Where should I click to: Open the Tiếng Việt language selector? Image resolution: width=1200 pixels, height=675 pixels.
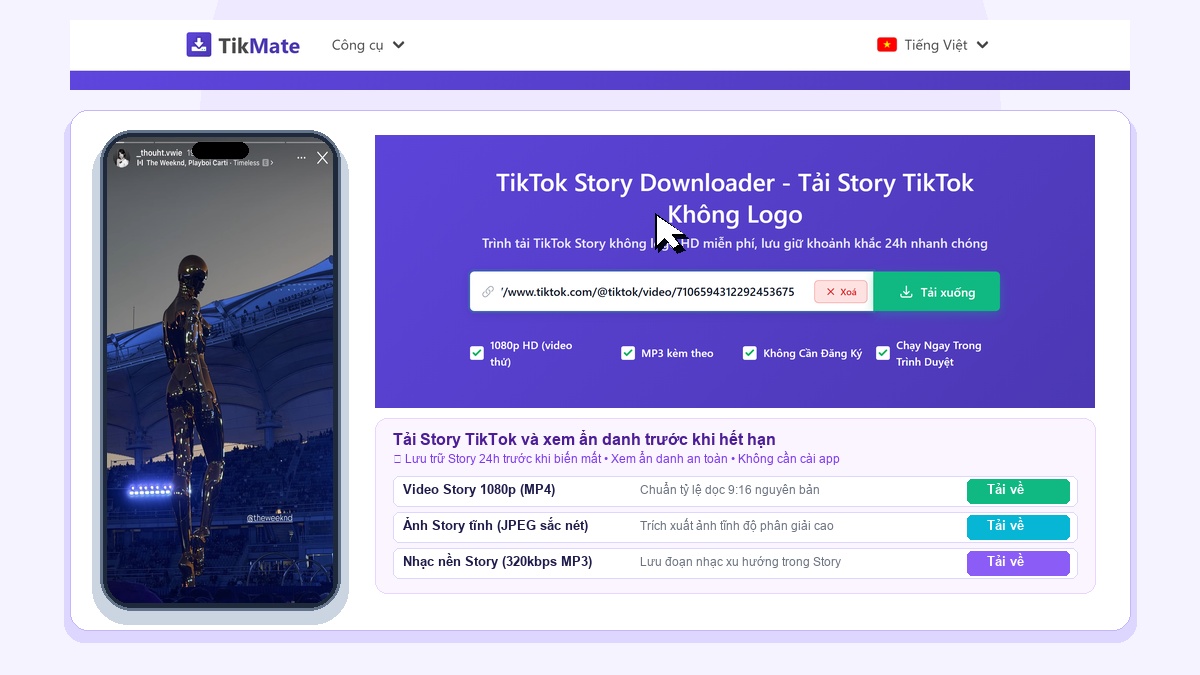pyautogui.click(x=933, y=45)
